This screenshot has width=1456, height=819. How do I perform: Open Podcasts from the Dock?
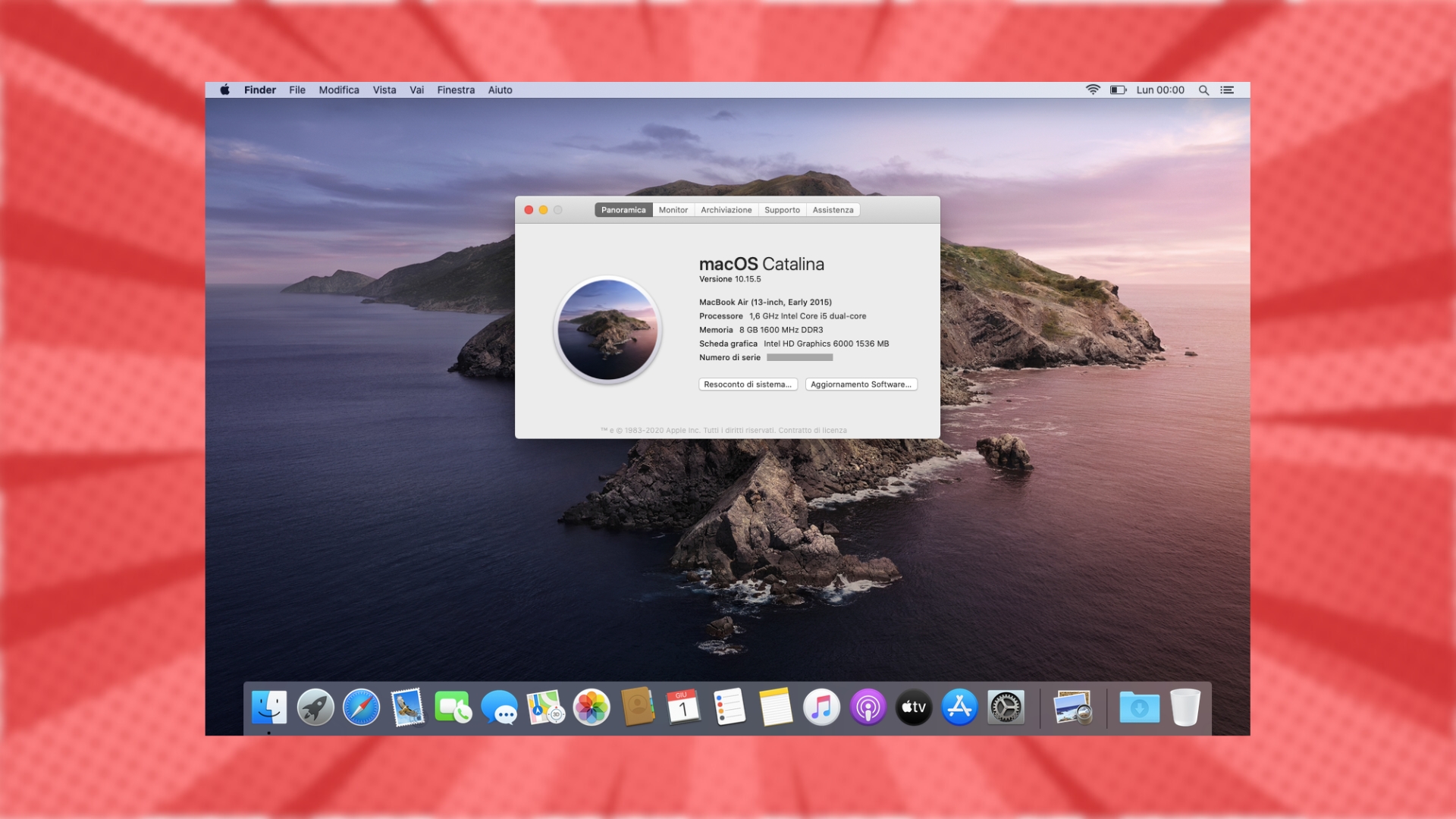[x=868, y=708]
